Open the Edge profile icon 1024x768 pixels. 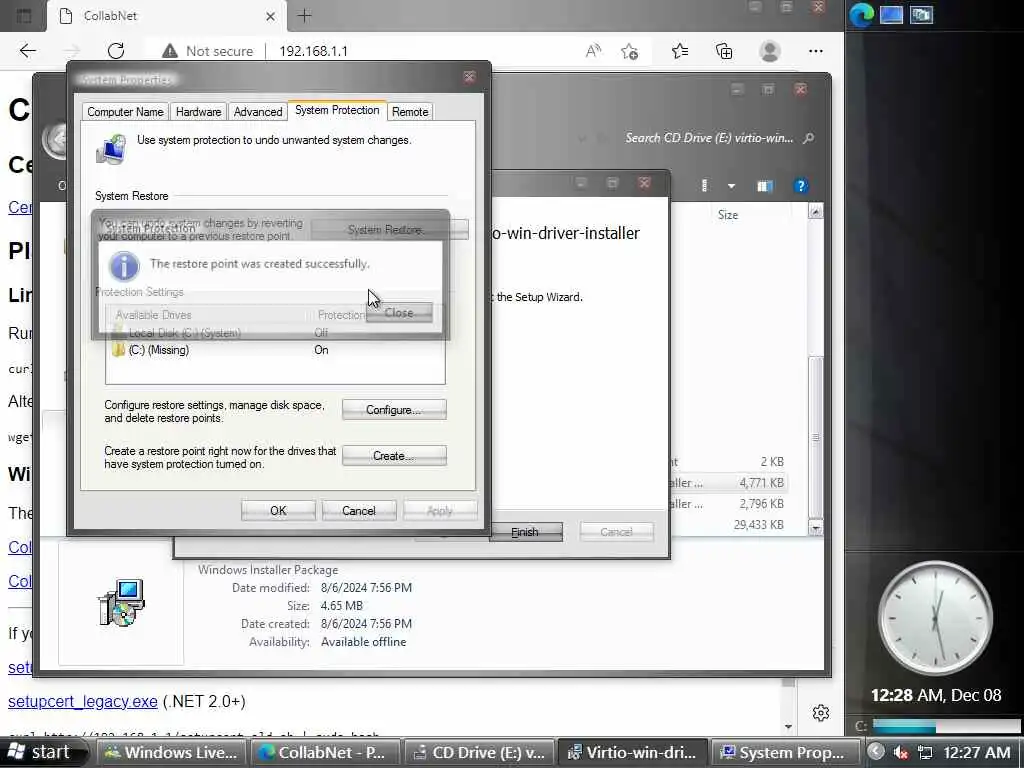pyautogui.click(x=770, y=51)
